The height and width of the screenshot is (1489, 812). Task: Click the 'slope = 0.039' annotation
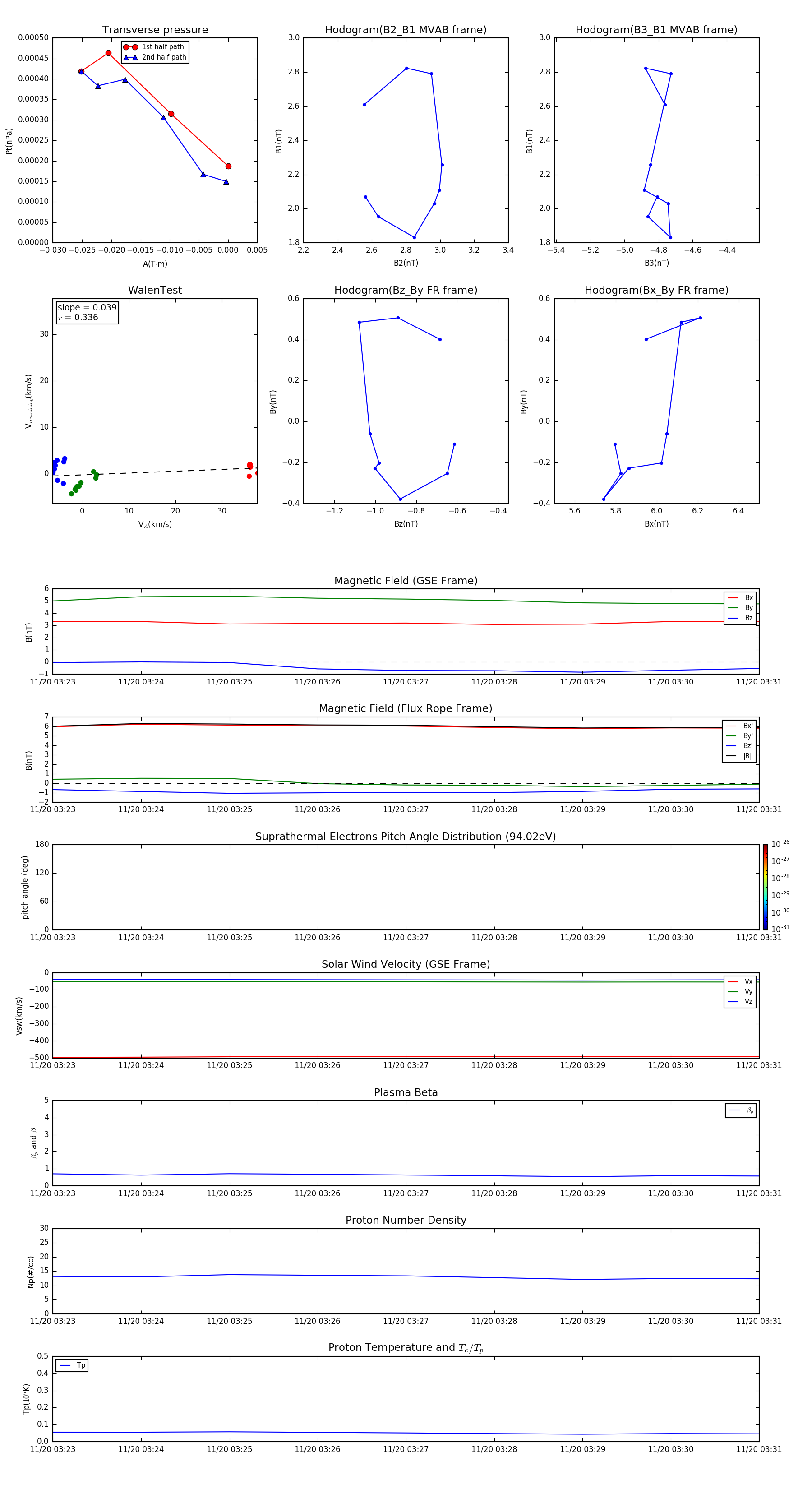coord(87,308)
